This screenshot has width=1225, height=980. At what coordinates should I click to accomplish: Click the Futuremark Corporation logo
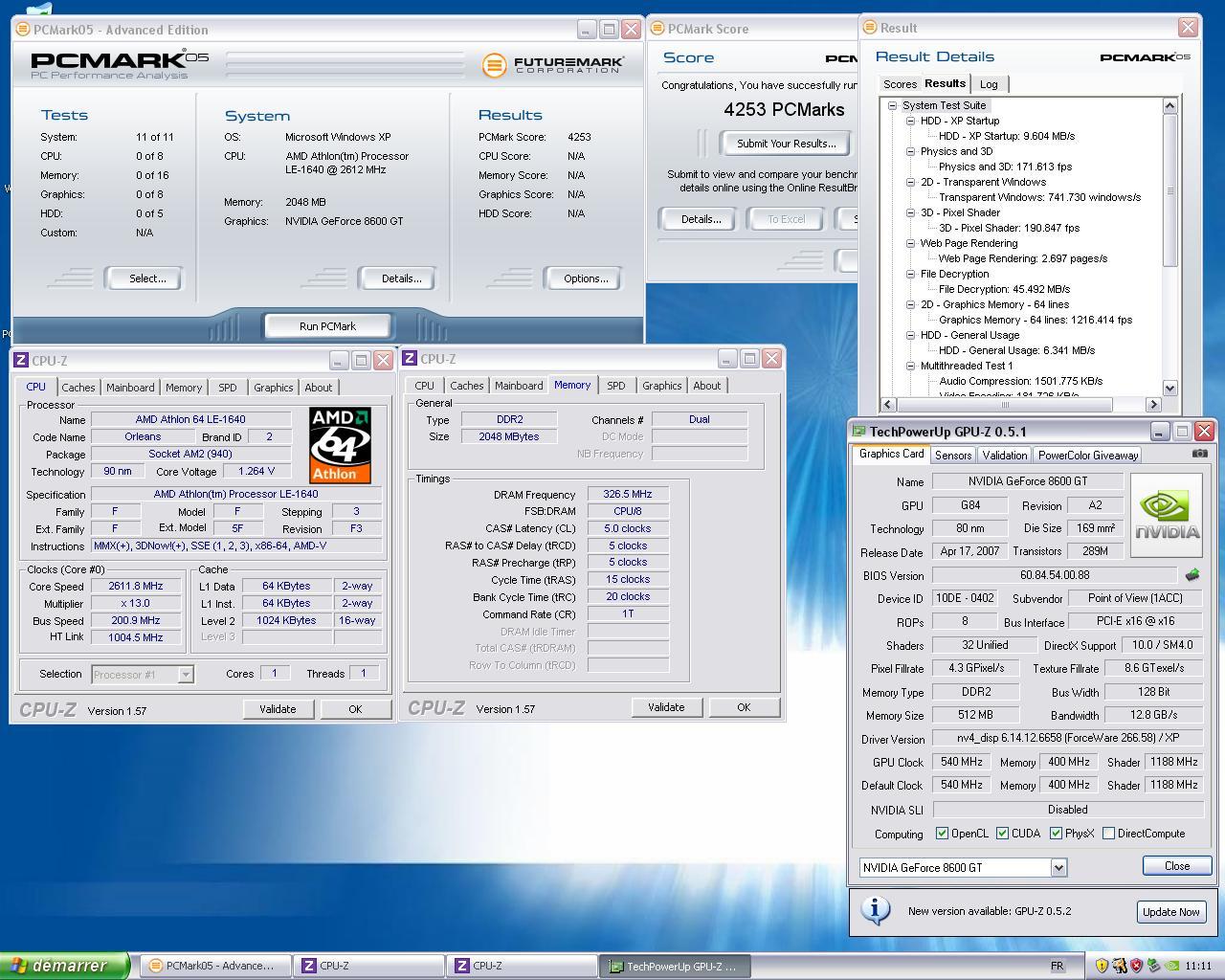(x=552, y=64)
